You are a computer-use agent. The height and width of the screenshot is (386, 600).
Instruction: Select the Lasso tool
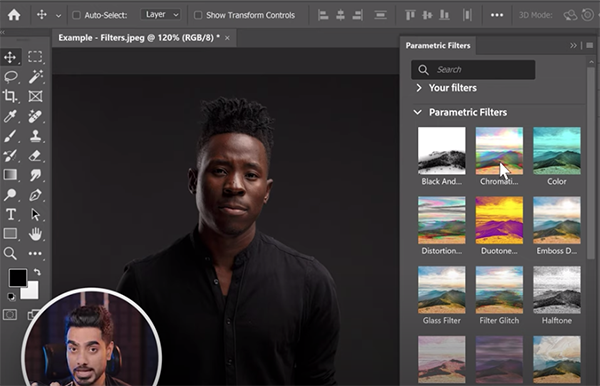pyautogui.click(x=10, y=77)
